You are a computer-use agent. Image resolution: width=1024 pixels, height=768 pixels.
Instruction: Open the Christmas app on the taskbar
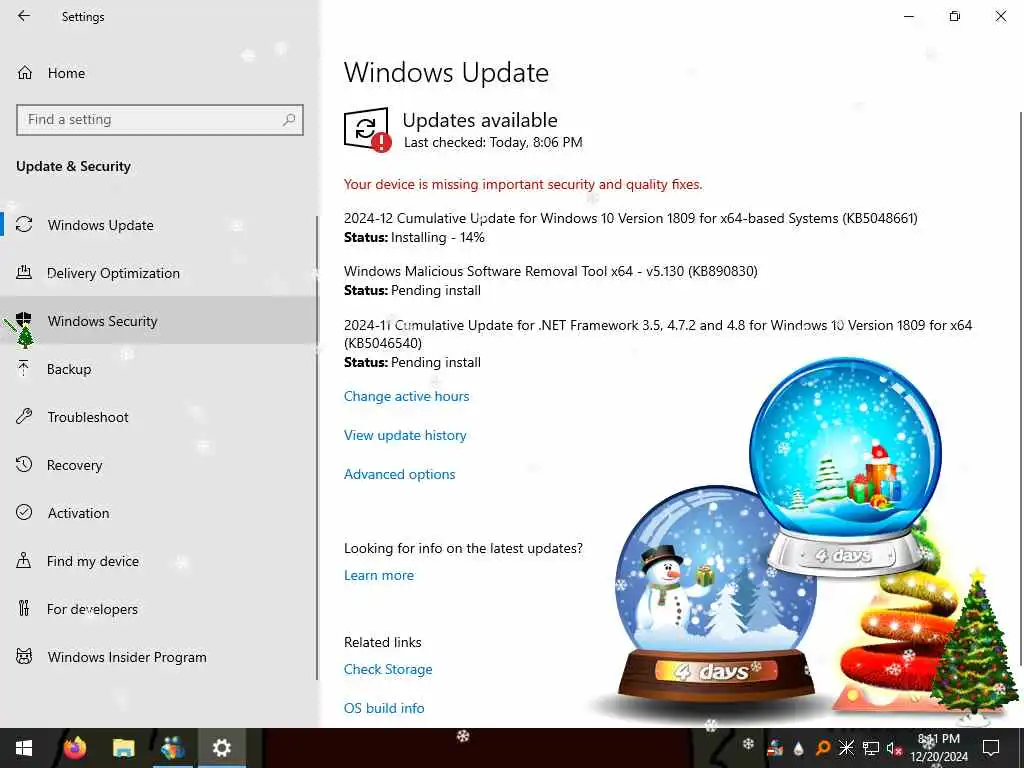click(173, 748)
